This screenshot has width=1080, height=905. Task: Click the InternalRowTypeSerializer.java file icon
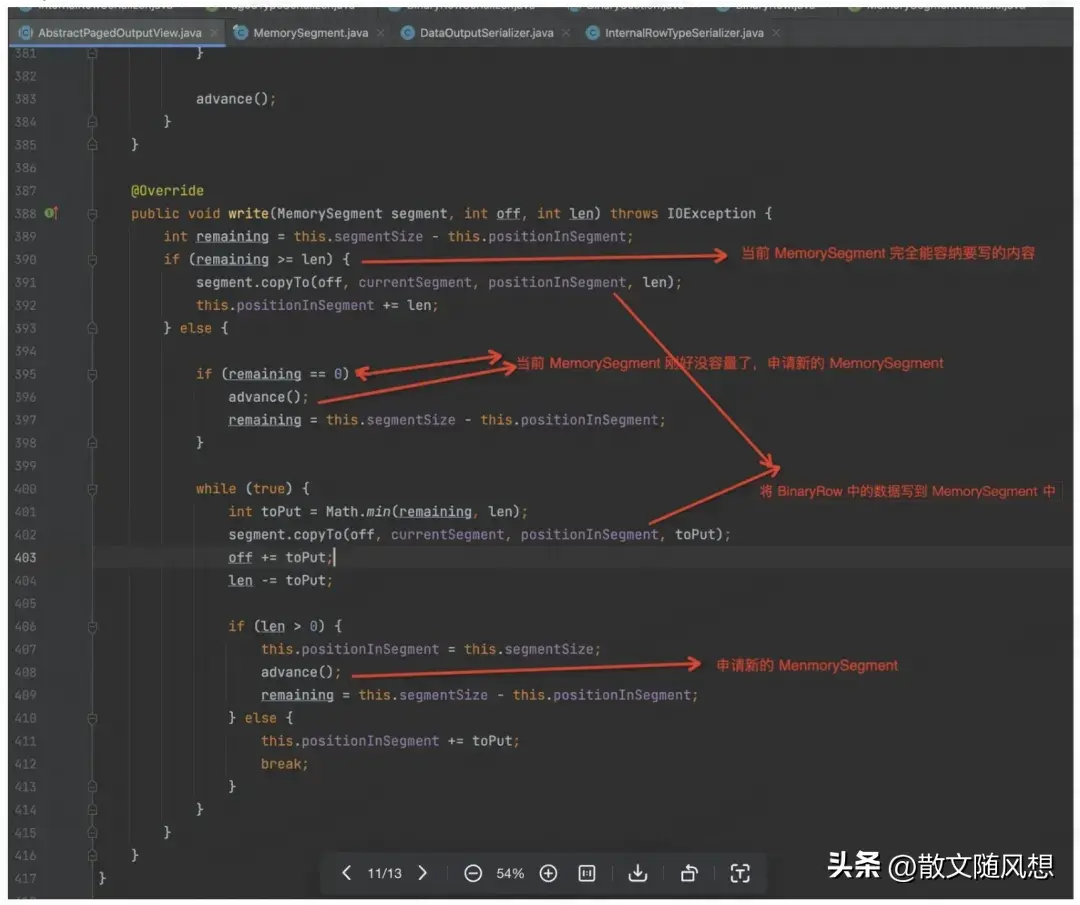click(592, 33)
